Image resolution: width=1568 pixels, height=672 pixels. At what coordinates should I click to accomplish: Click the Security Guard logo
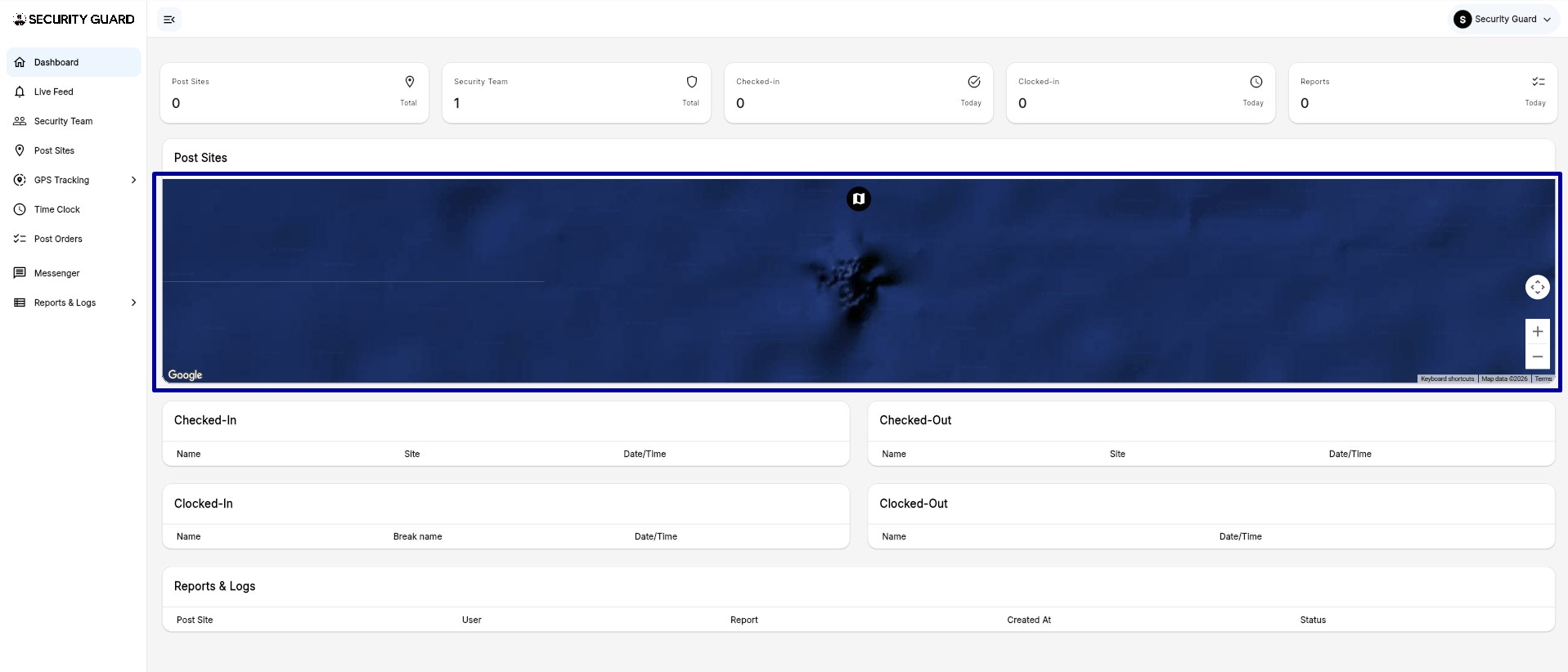74,20
